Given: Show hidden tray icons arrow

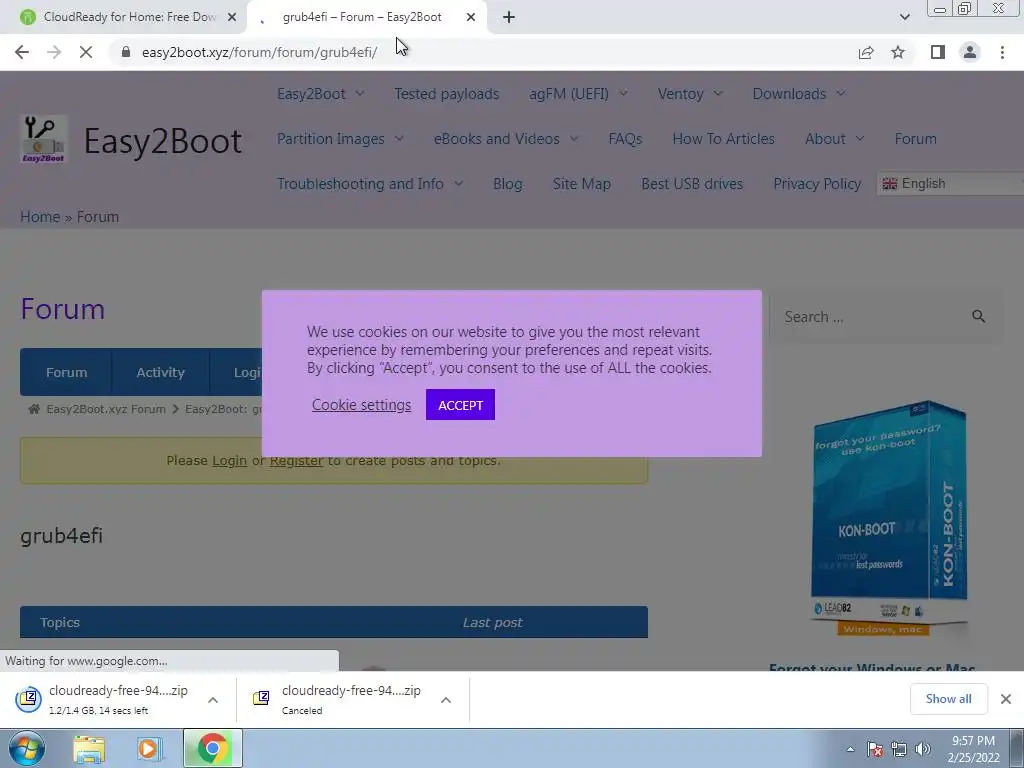Looking at the screenshot, I should [x=850, y=750].
